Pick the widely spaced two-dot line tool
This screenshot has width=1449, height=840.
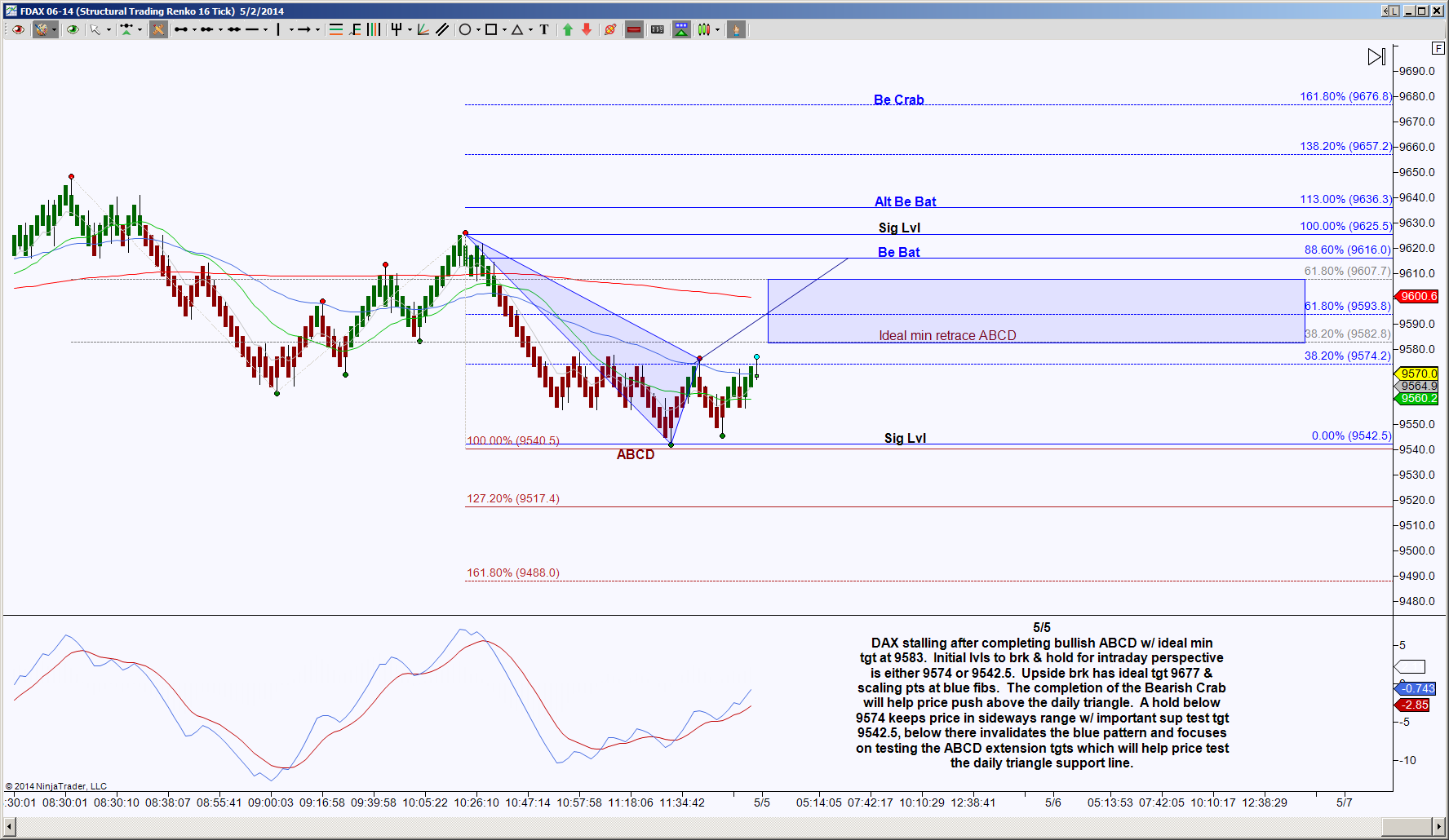(234, 29)
